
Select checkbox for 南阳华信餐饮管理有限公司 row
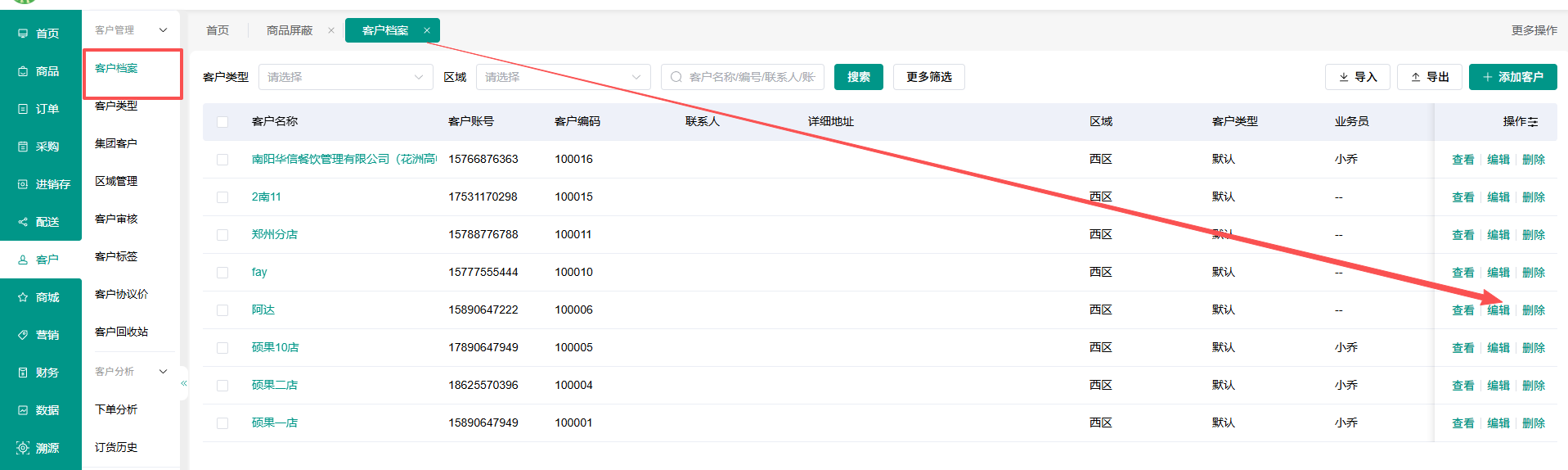tap(222, 160)
